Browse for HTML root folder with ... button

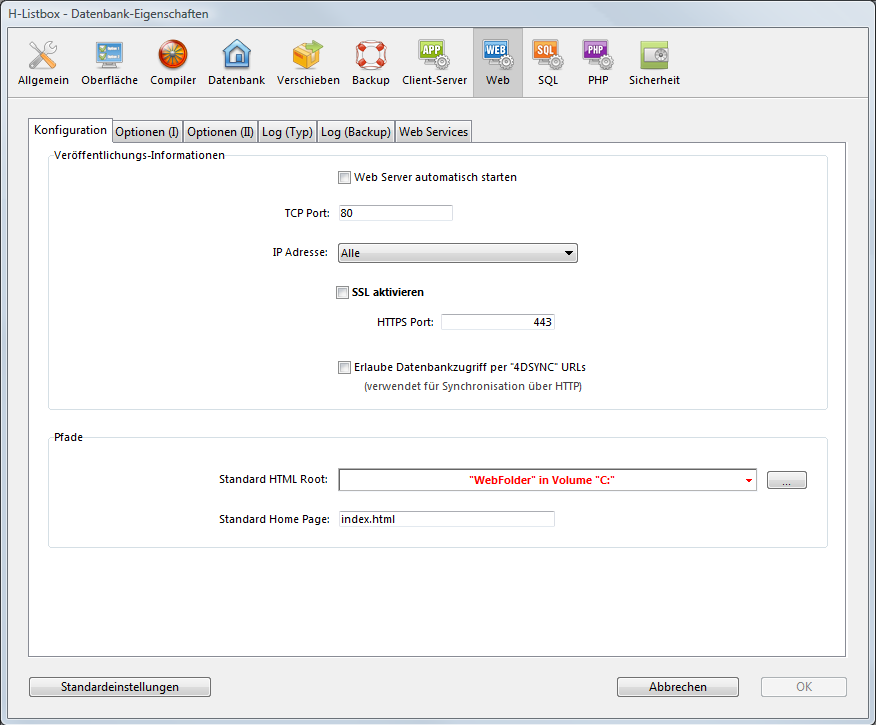(787, 480)
